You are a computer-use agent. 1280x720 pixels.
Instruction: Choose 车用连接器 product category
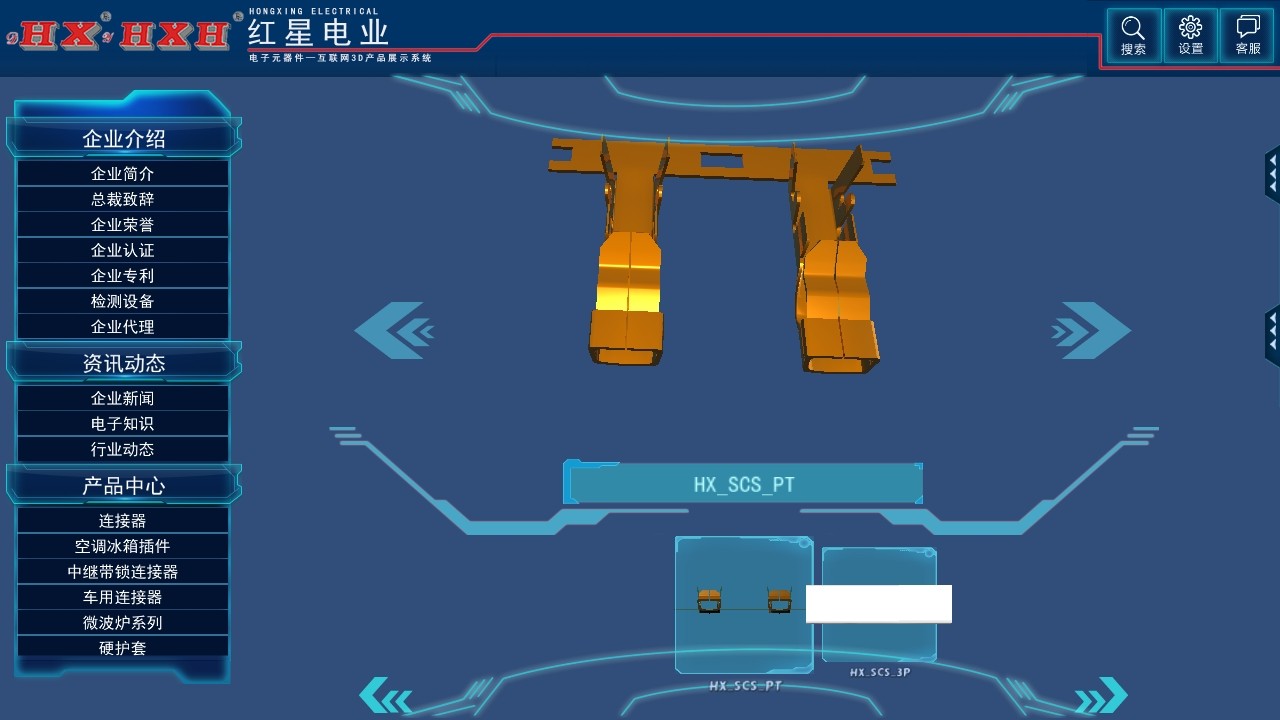(123, 597)
